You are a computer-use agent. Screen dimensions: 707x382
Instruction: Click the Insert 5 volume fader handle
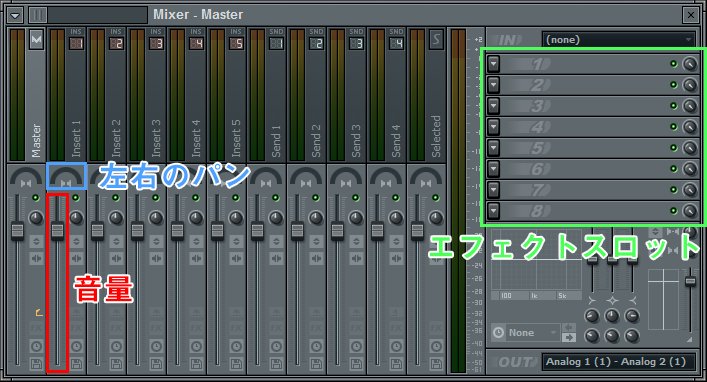(217, 231)
